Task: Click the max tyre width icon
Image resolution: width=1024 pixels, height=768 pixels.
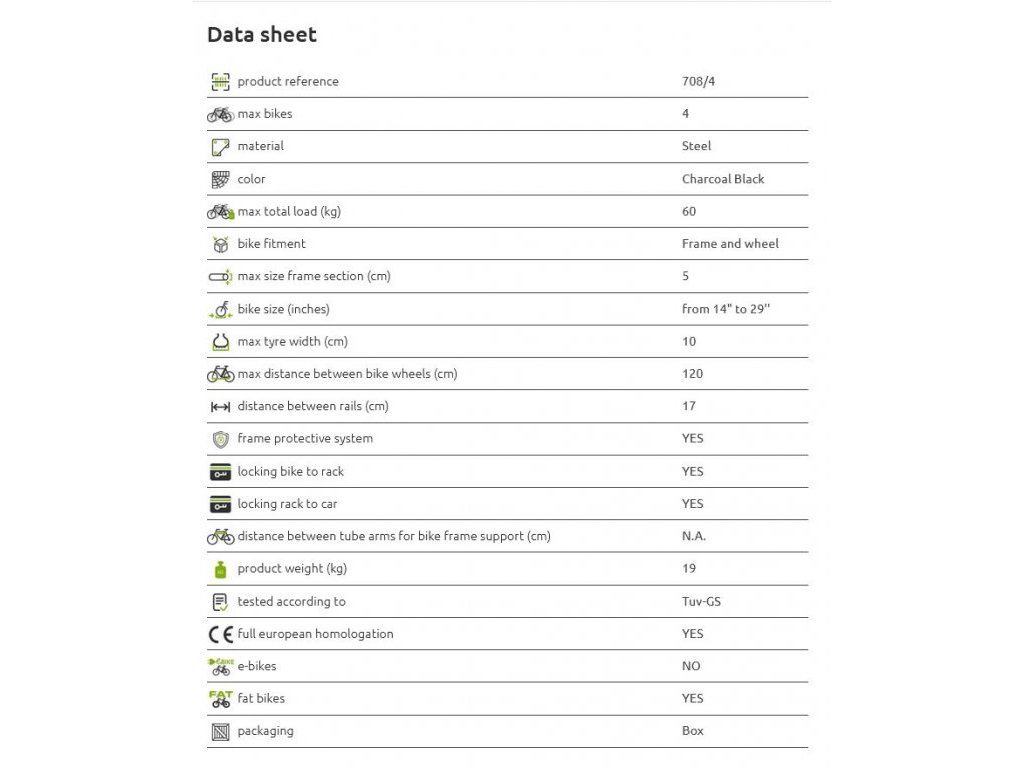Action: (220, 342)
